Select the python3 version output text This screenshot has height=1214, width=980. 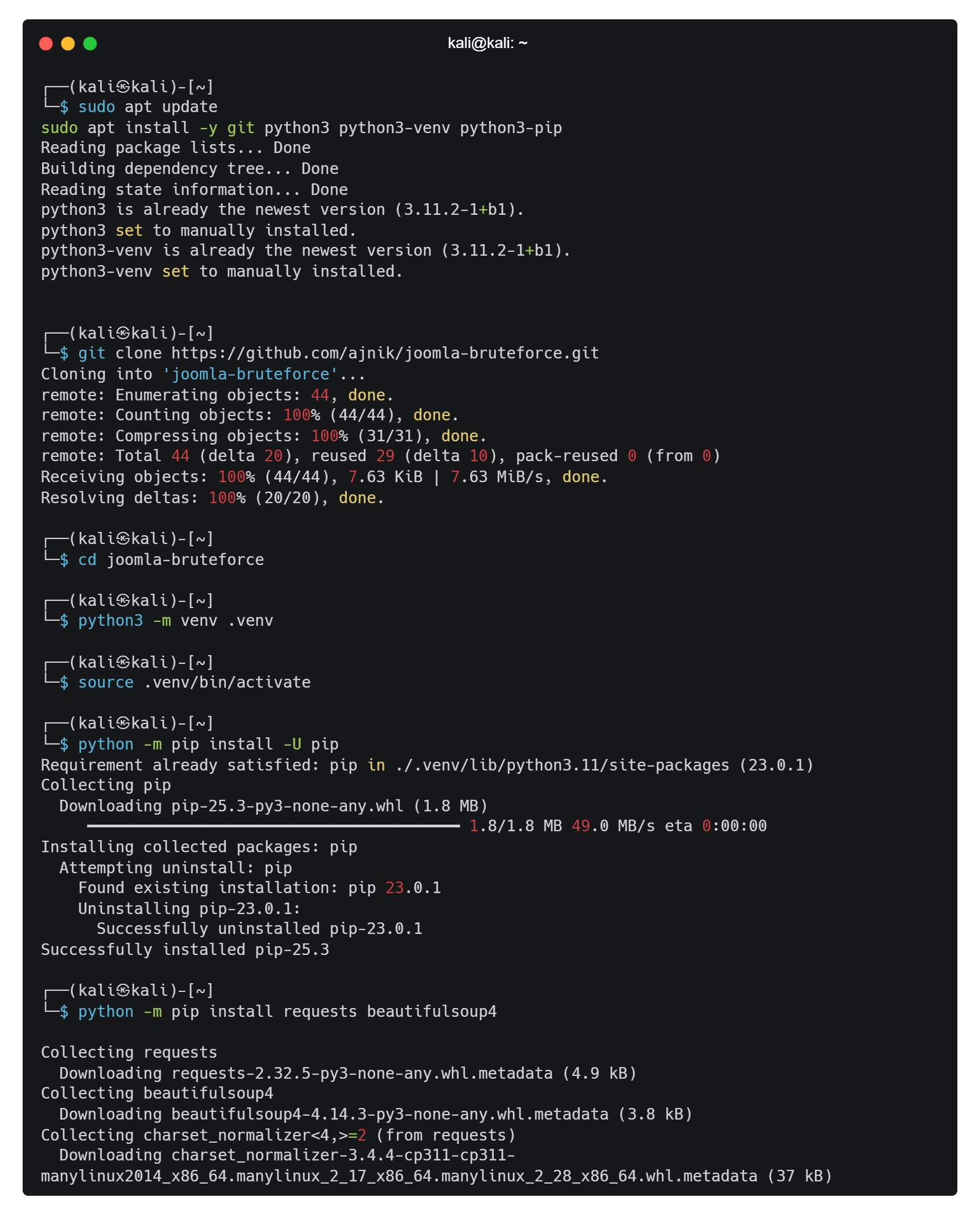(282, 209)
